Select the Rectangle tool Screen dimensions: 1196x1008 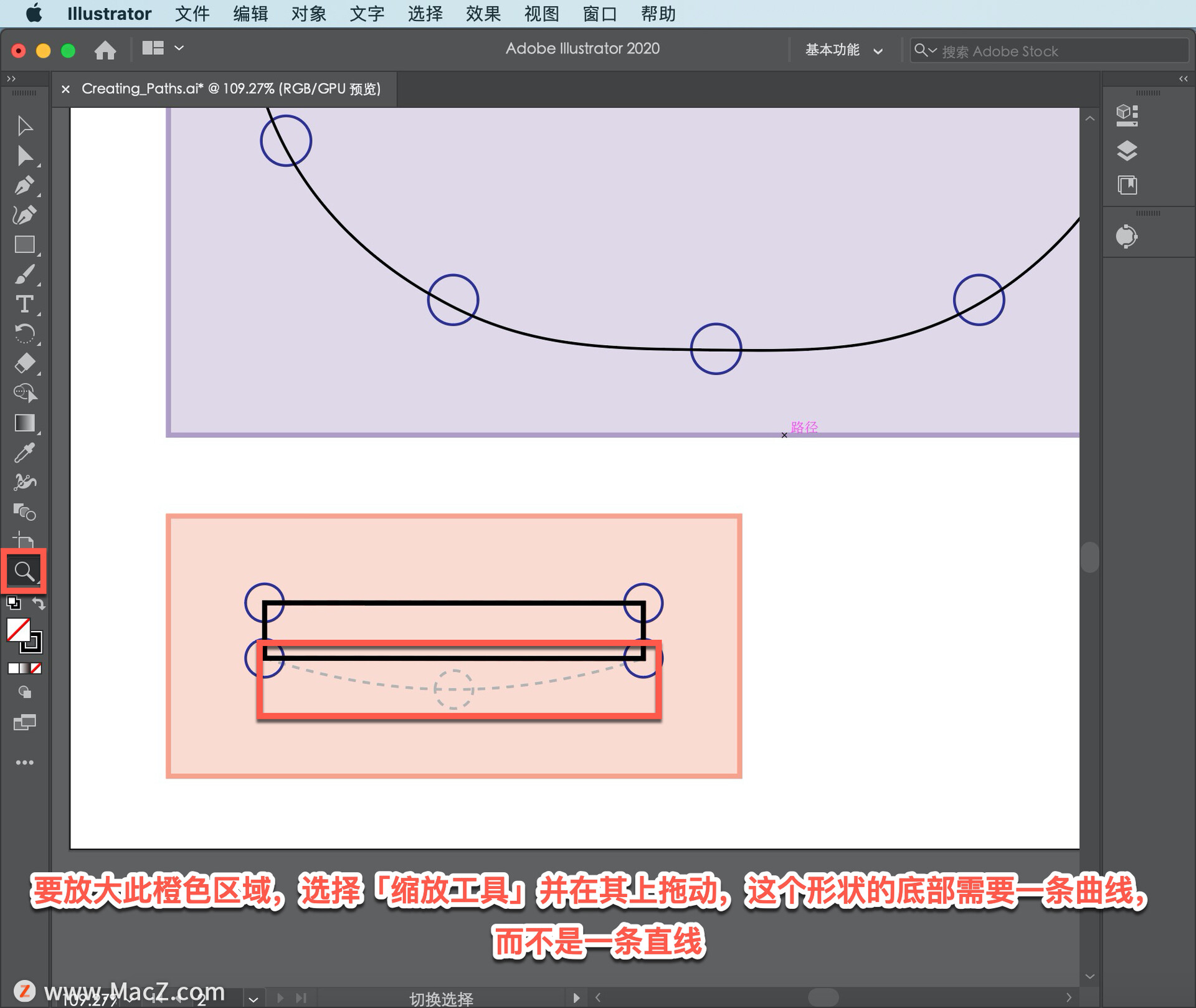coord(24,244)
